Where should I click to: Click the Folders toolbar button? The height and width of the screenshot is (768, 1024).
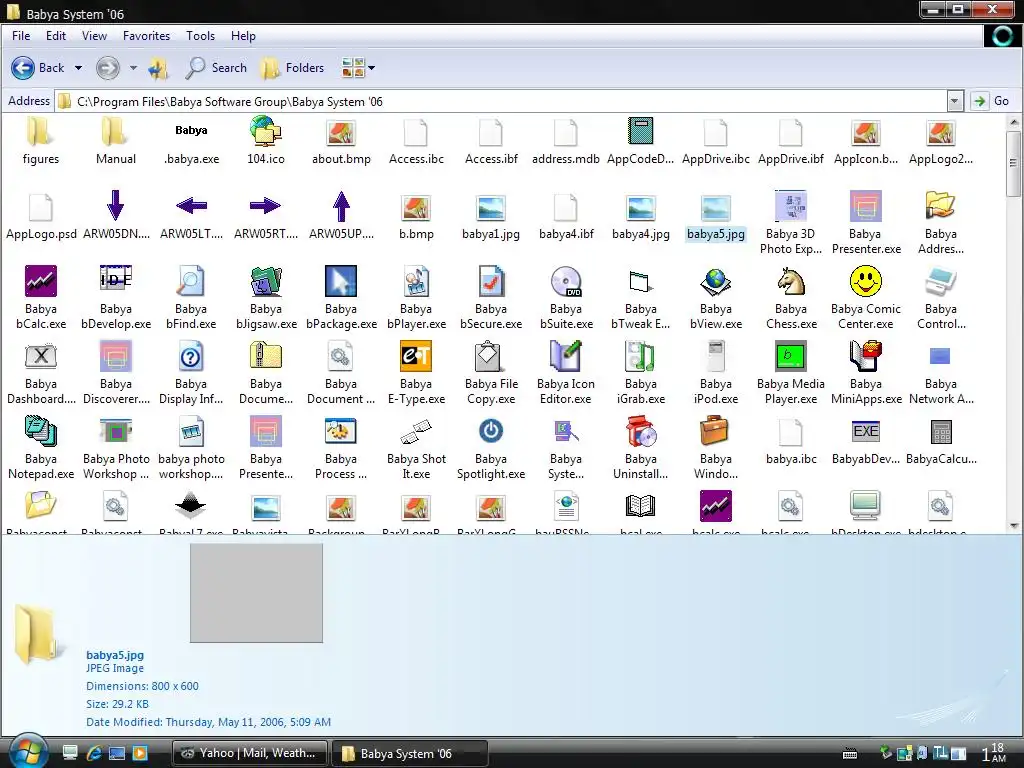coord(291,68)
